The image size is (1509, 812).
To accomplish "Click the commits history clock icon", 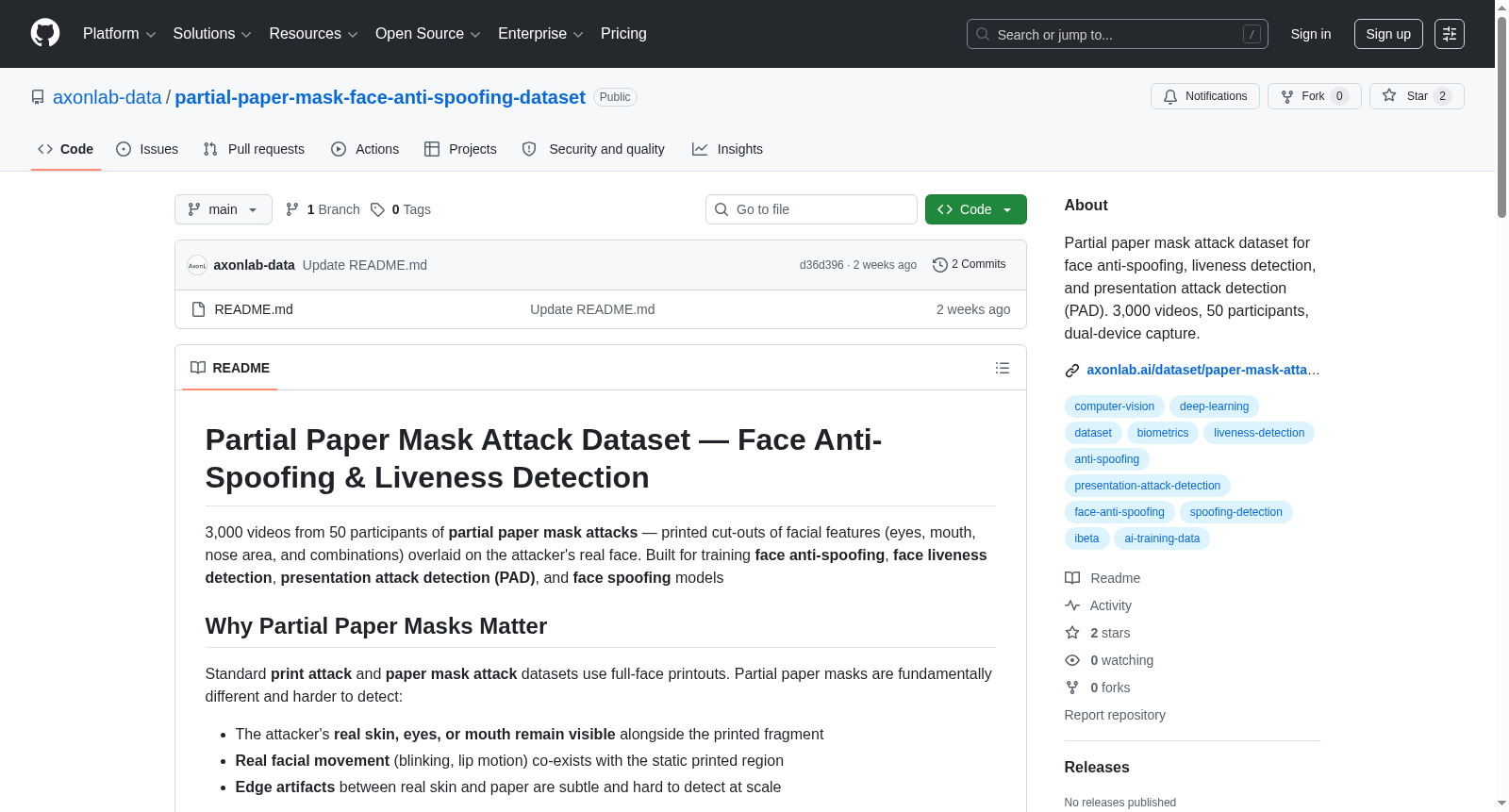I will pos(939,265).
